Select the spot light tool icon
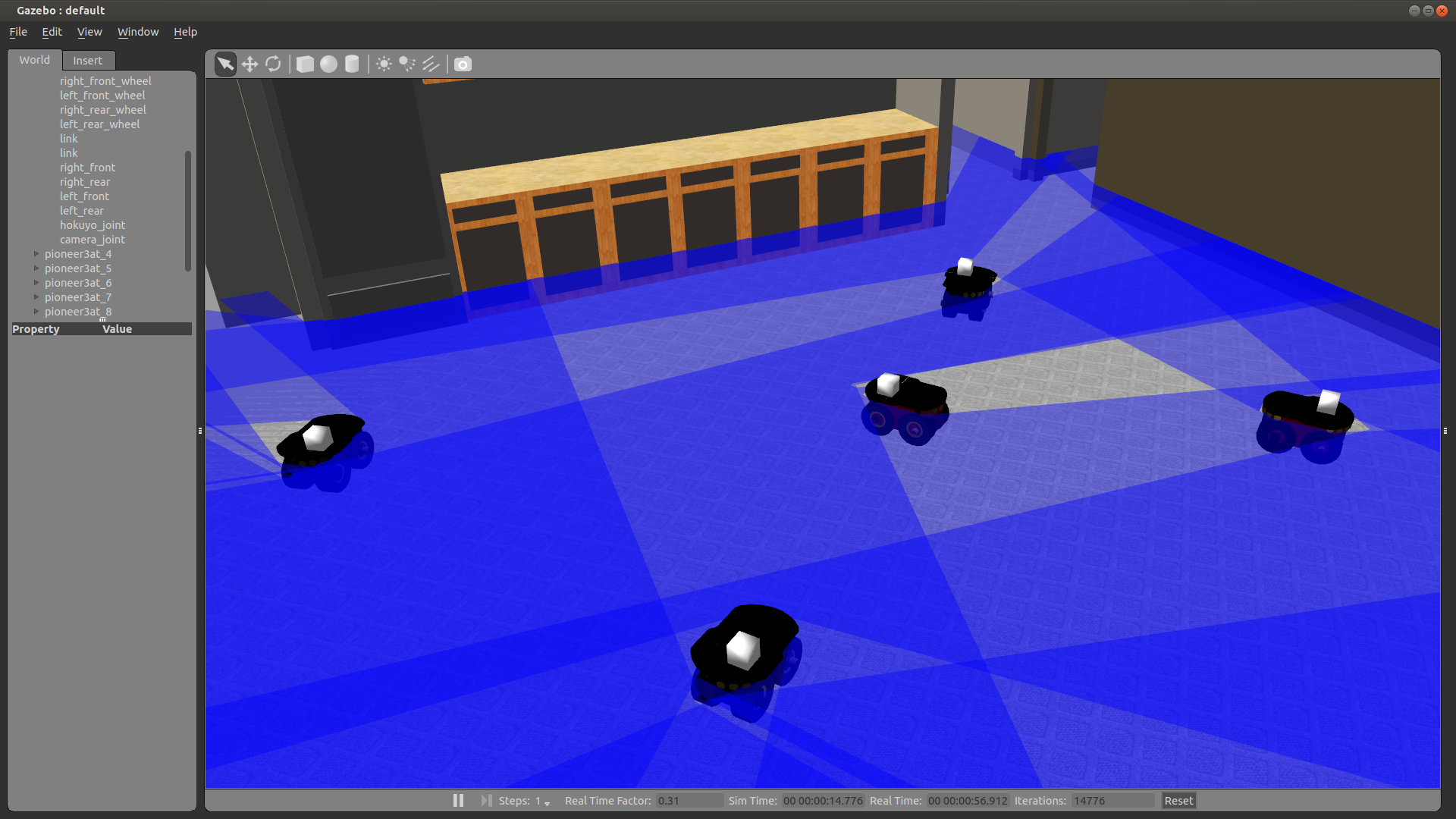The image size is (1456, 819). point(407,63)
